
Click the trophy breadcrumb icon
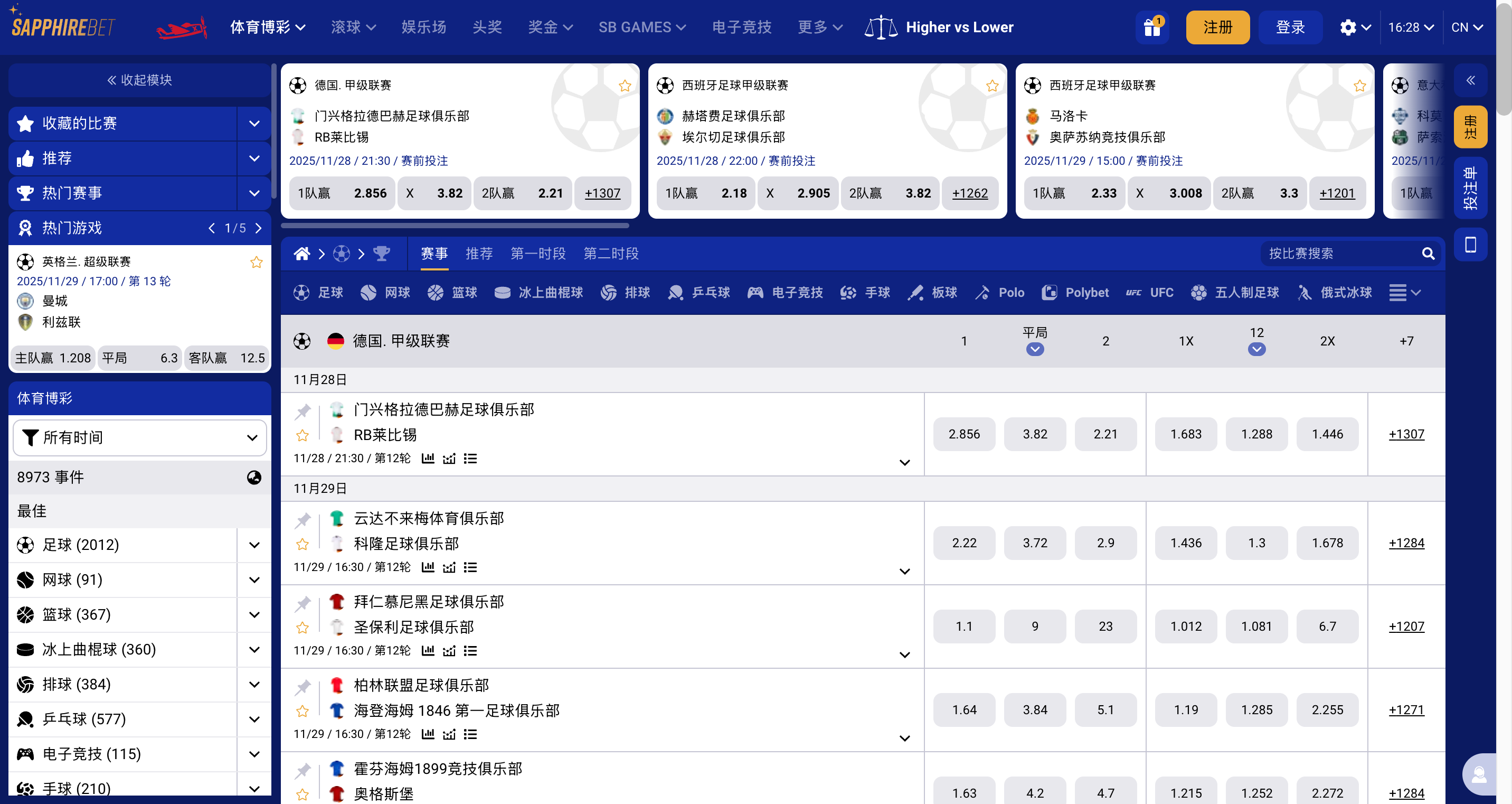tap(382, 254)
